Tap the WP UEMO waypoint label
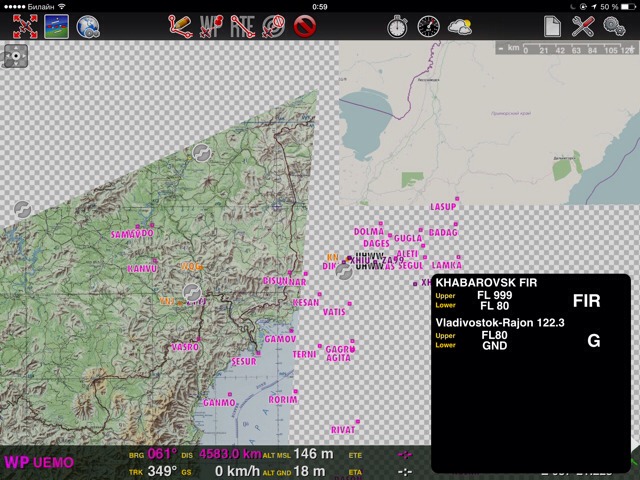640x480 pixels. pos(40,462)
